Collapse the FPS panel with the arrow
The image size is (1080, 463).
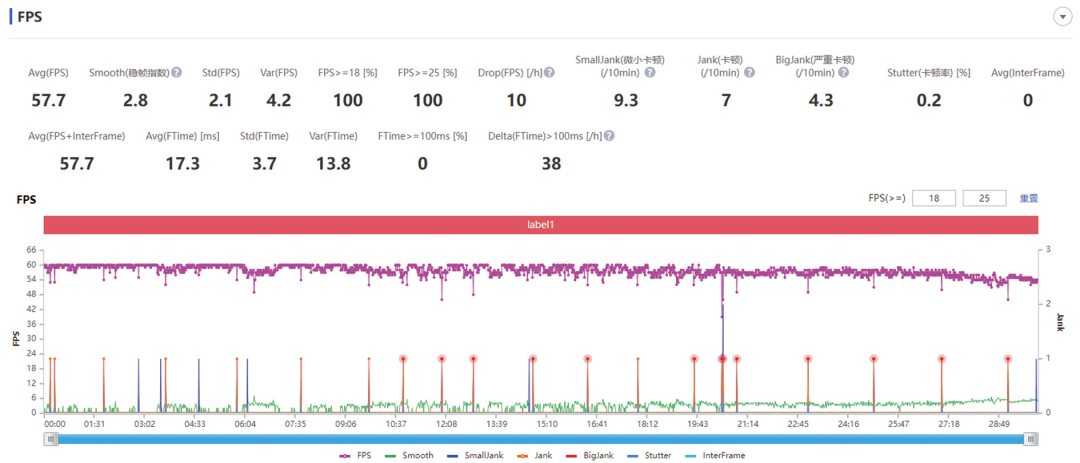(1063, 17)
